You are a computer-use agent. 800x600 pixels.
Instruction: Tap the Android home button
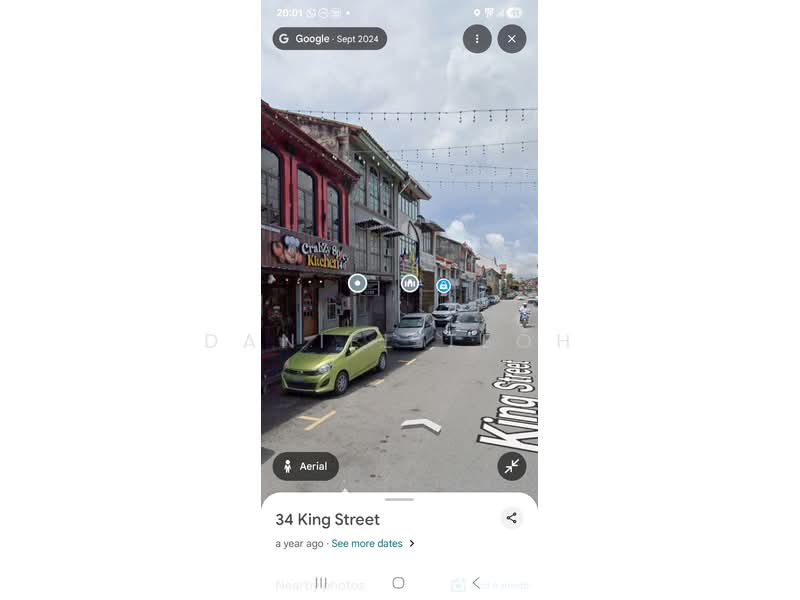pyautogui.click(x=398, y=583)
